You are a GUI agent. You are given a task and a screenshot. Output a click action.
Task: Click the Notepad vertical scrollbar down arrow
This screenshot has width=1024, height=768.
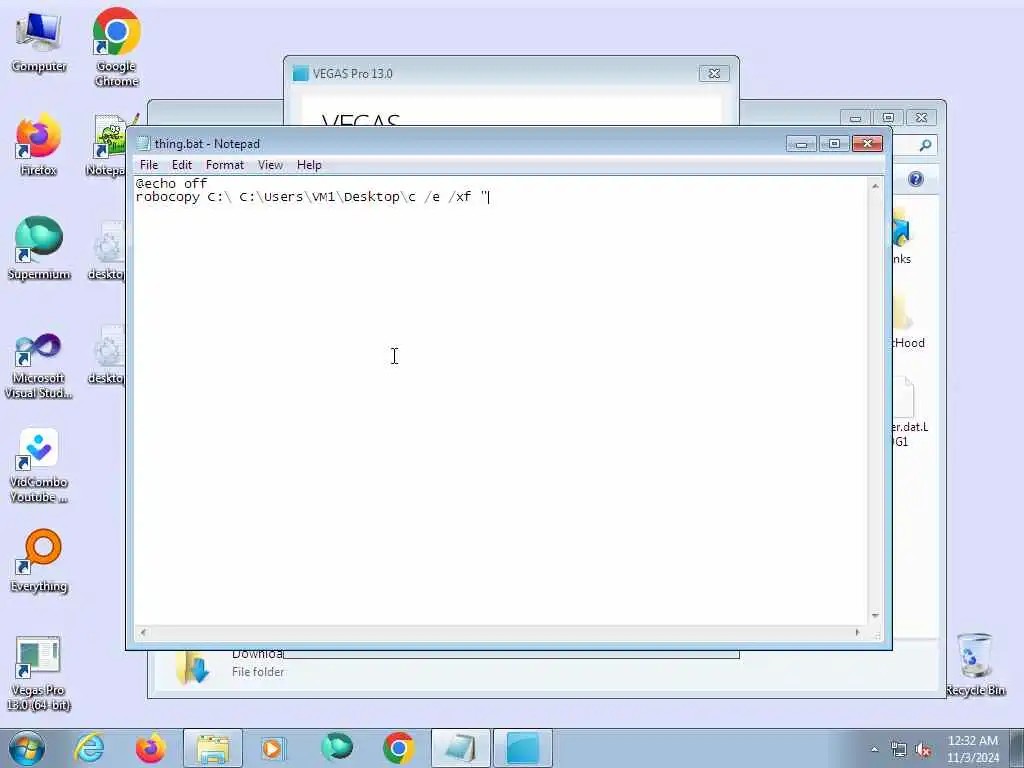875,616
